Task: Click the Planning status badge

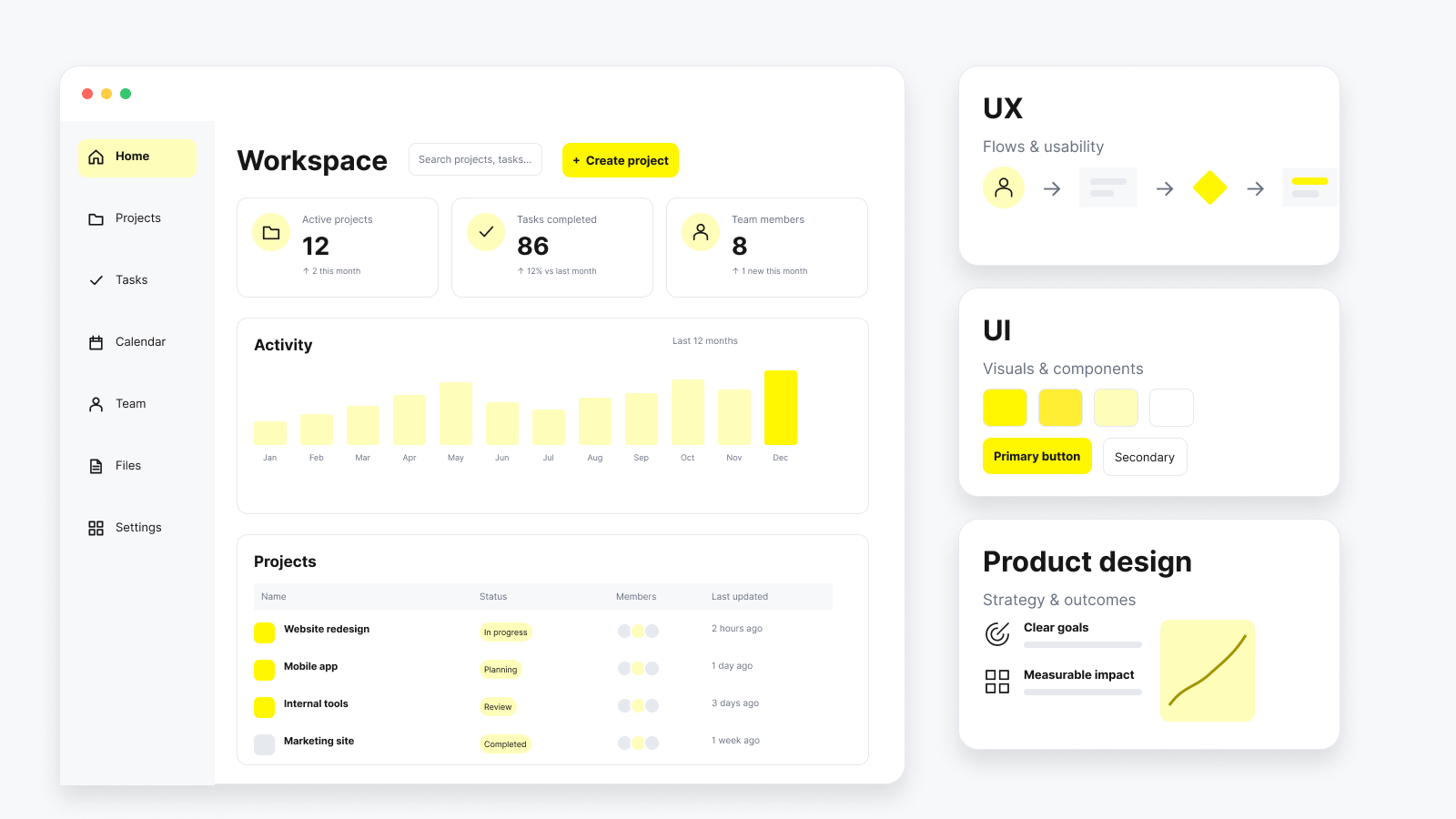Action: tap(500, 670)
